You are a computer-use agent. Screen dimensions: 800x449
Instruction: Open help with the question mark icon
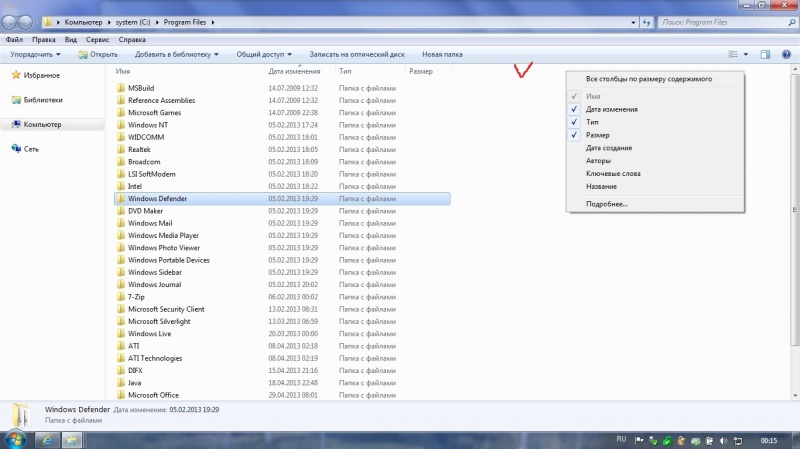coord(787,54)
